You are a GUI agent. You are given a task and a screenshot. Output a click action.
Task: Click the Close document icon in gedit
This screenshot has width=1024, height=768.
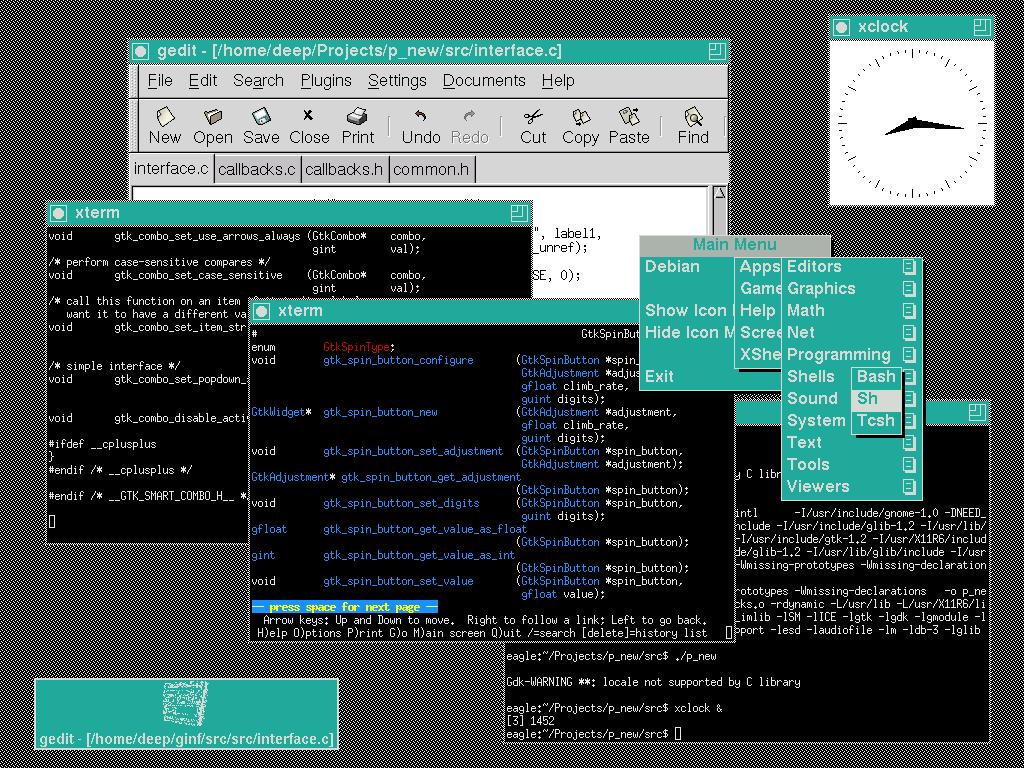308,124
